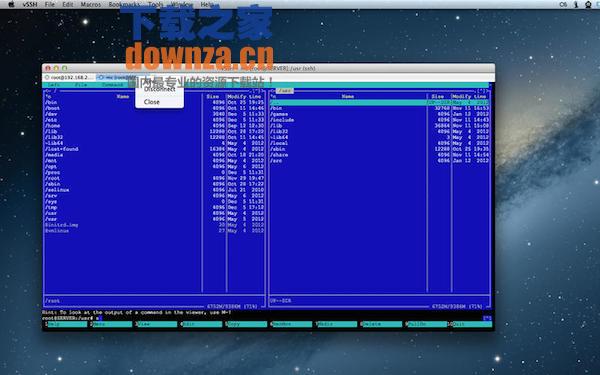The width and height of the screenshot is (600, 375).
Task: Select /proc directory row
Action: coord(154,172)
